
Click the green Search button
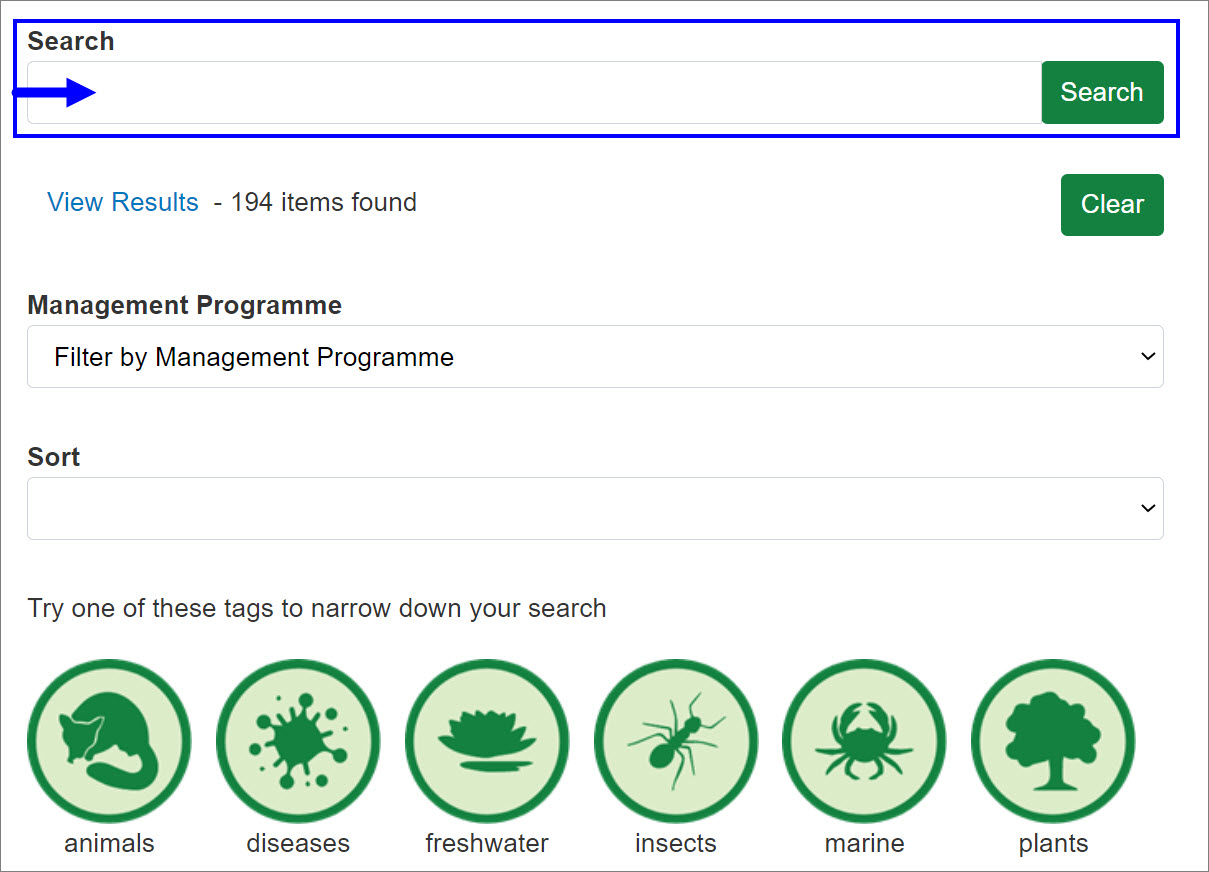pos(1102,92)
